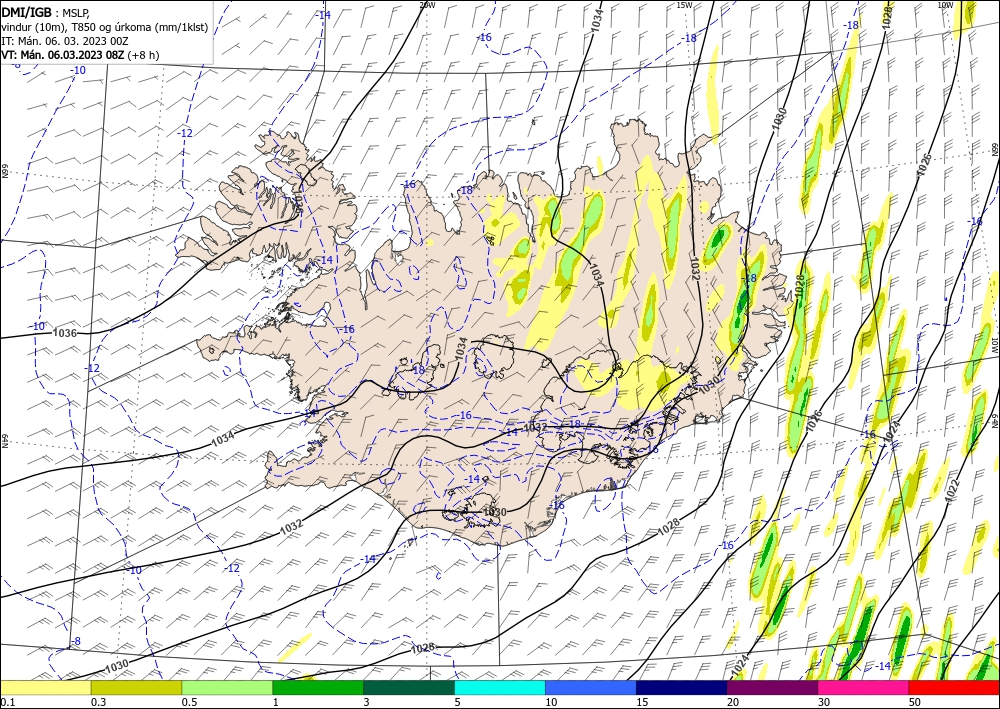Click the '20' value under the precipitation scale
The width and height of the screenshot is (1000, 709).
click(x=733, y=702)
